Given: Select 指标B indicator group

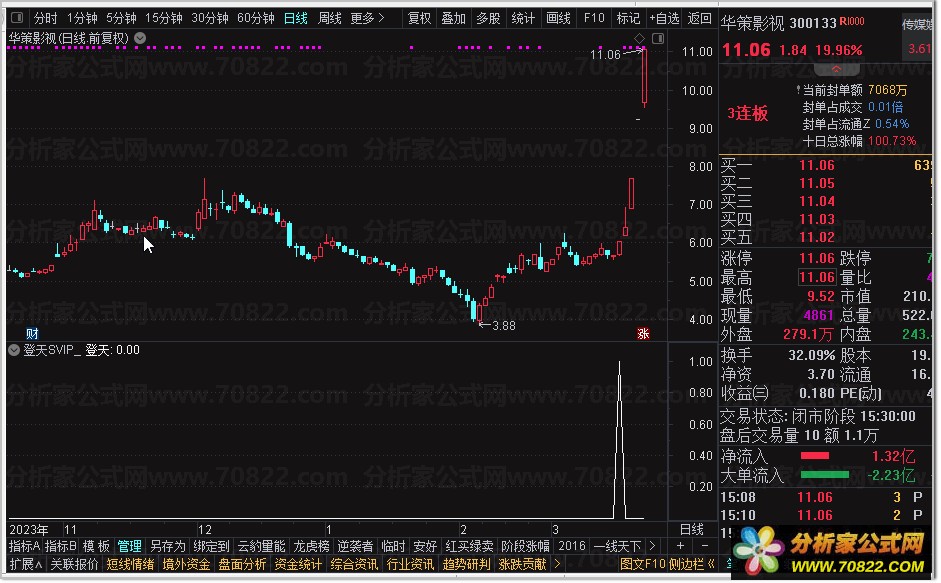Looking at the screenshot, I should tap(61, 546).
